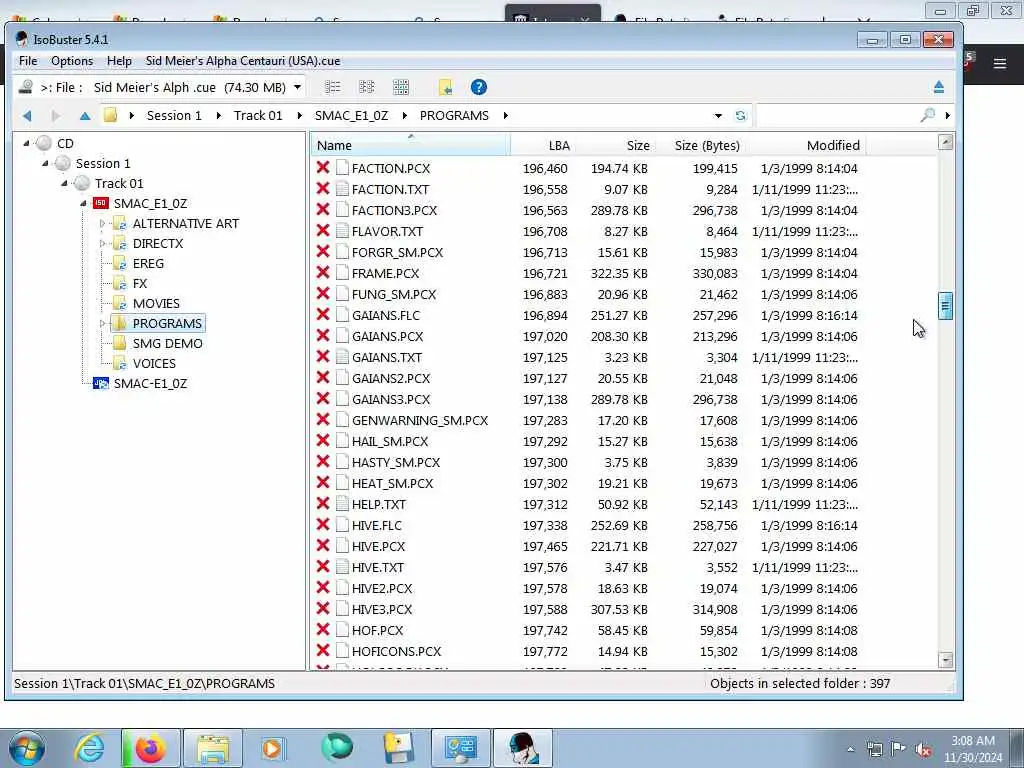Image resolution: width=1024 pixels, height=768 pixels.
Task: Click Track 01 in the breadcrumb
Action: [x=258, y=116]
